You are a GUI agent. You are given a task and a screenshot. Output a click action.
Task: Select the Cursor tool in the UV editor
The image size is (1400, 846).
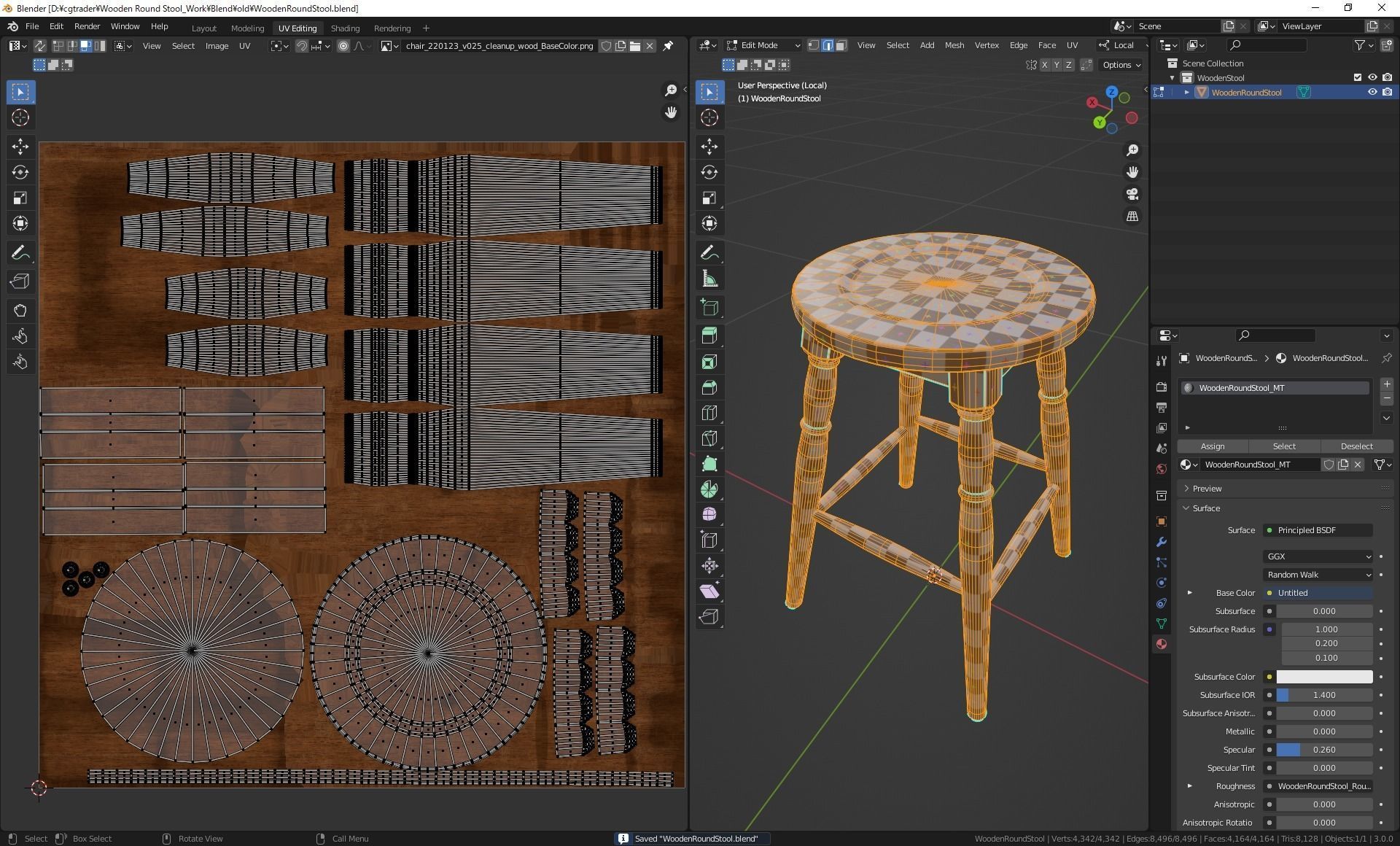tap(20, 117)
